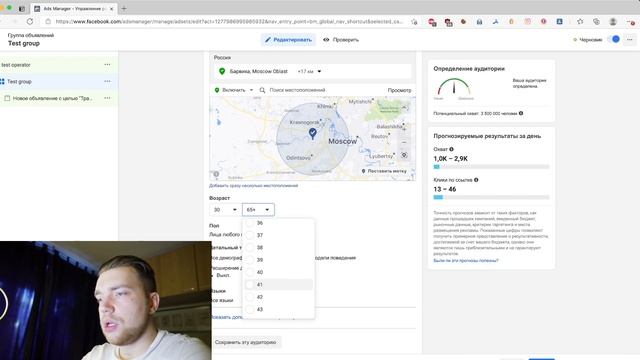Image resolution: width=640 pixels, height=360 pixels.
Task: Select age 41 in the list
Action: click(279, 284)
